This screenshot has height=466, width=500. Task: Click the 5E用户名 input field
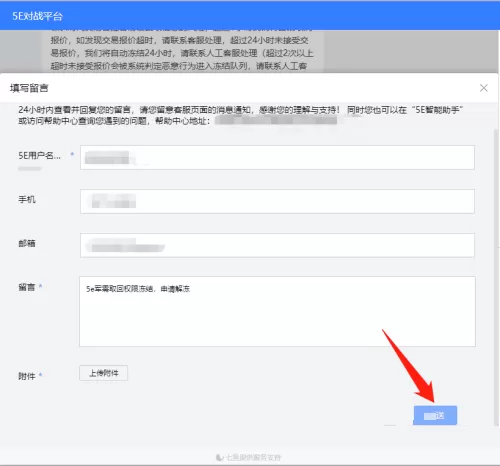[277, 157]
